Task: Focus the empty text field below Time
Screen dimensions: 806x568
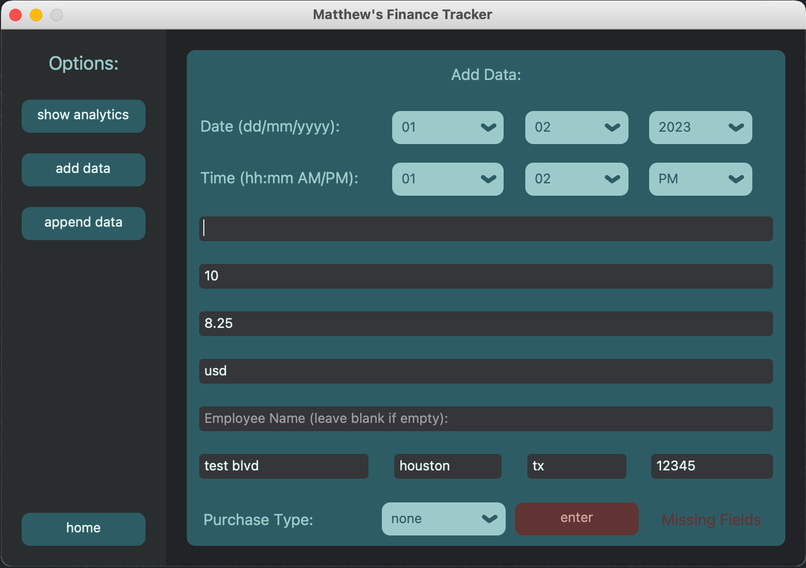Action: pos(486,228)
